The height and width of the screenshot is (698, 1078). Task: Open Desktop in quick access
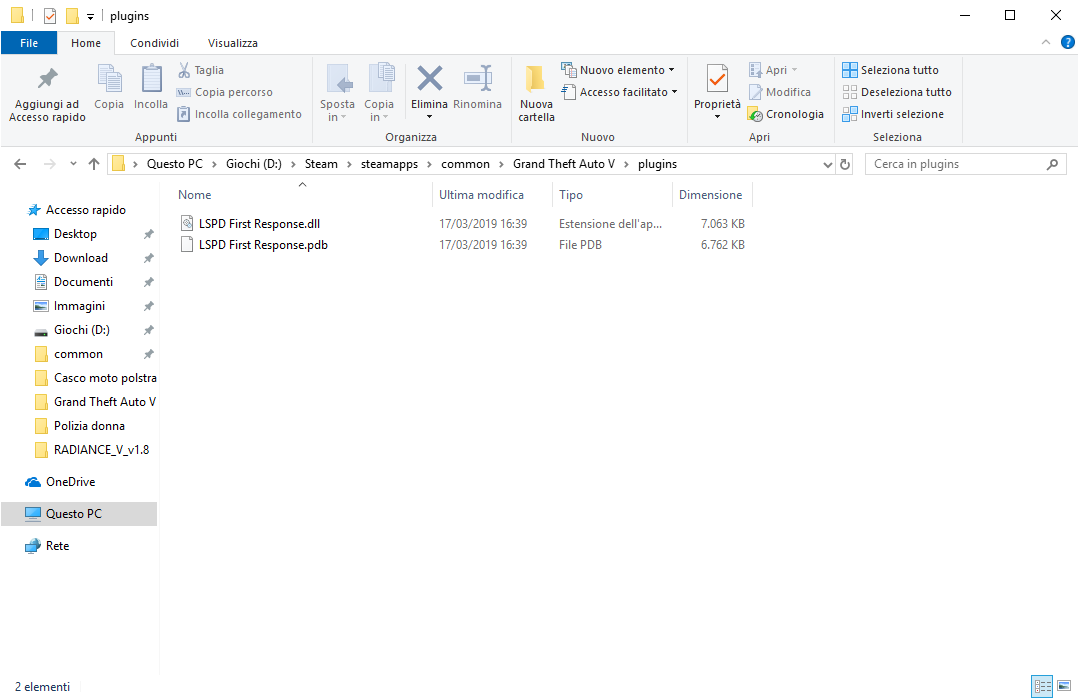[76, 234]
